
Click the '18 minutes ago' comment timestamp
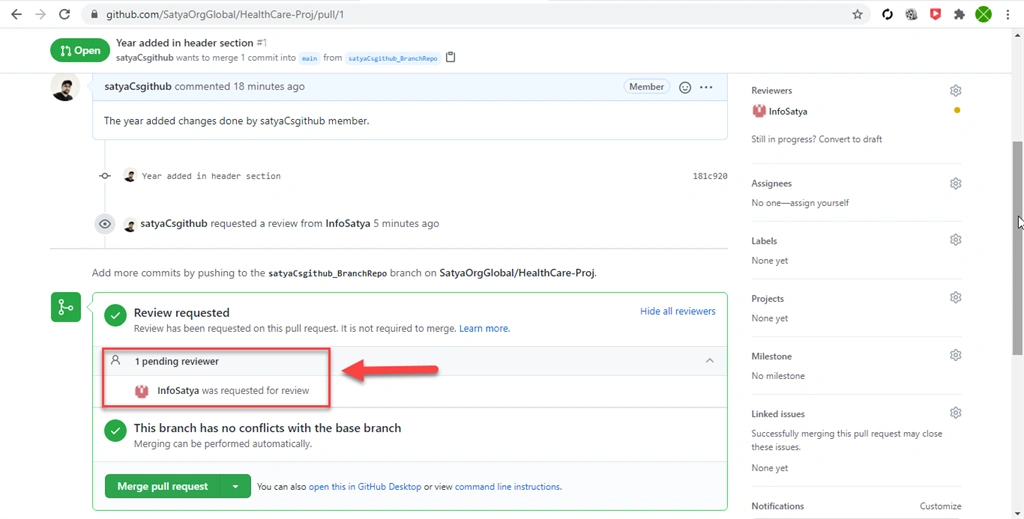click(269, 86)
